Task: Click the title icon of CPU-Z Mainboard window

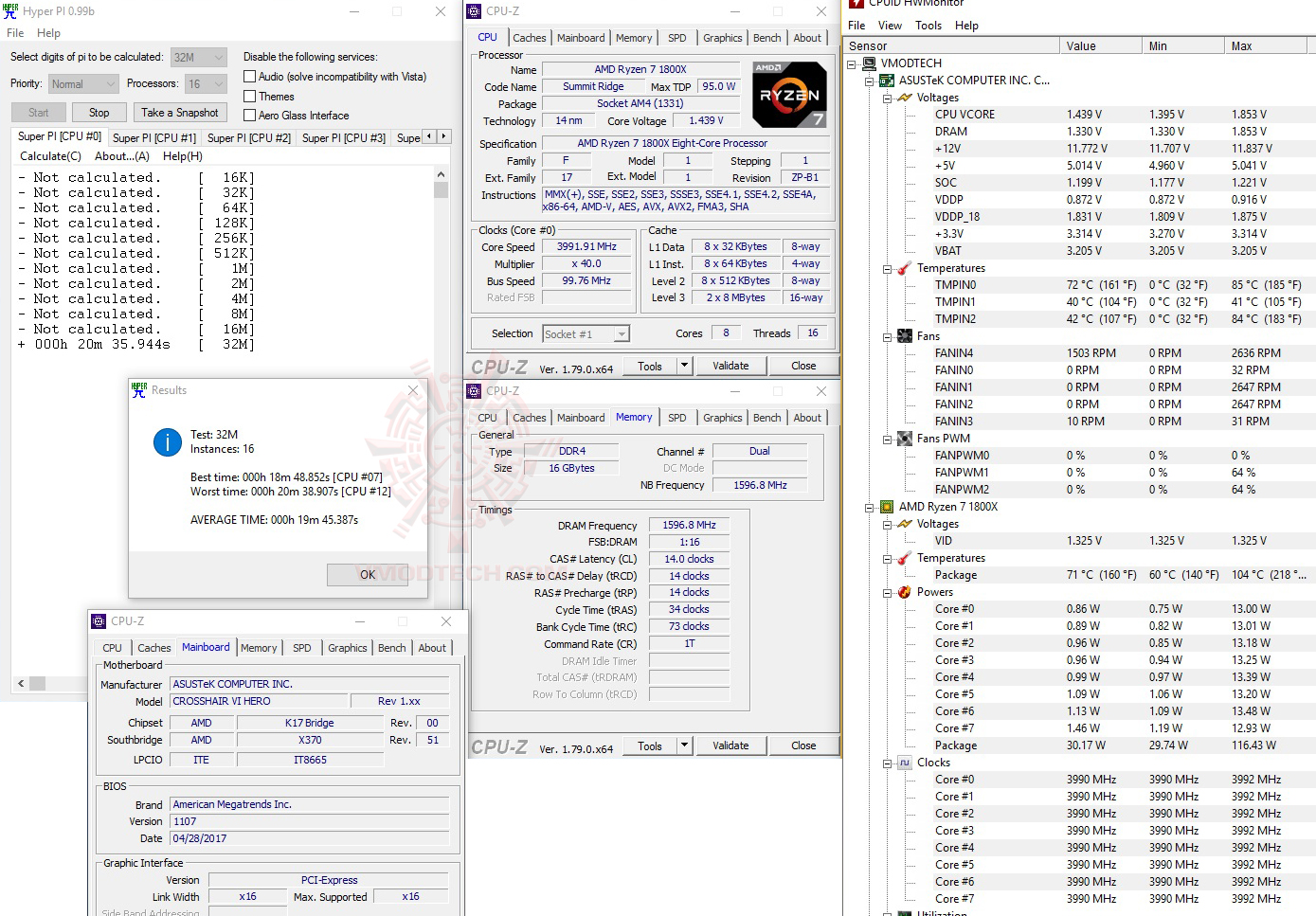Action: (x=99, y=621)
